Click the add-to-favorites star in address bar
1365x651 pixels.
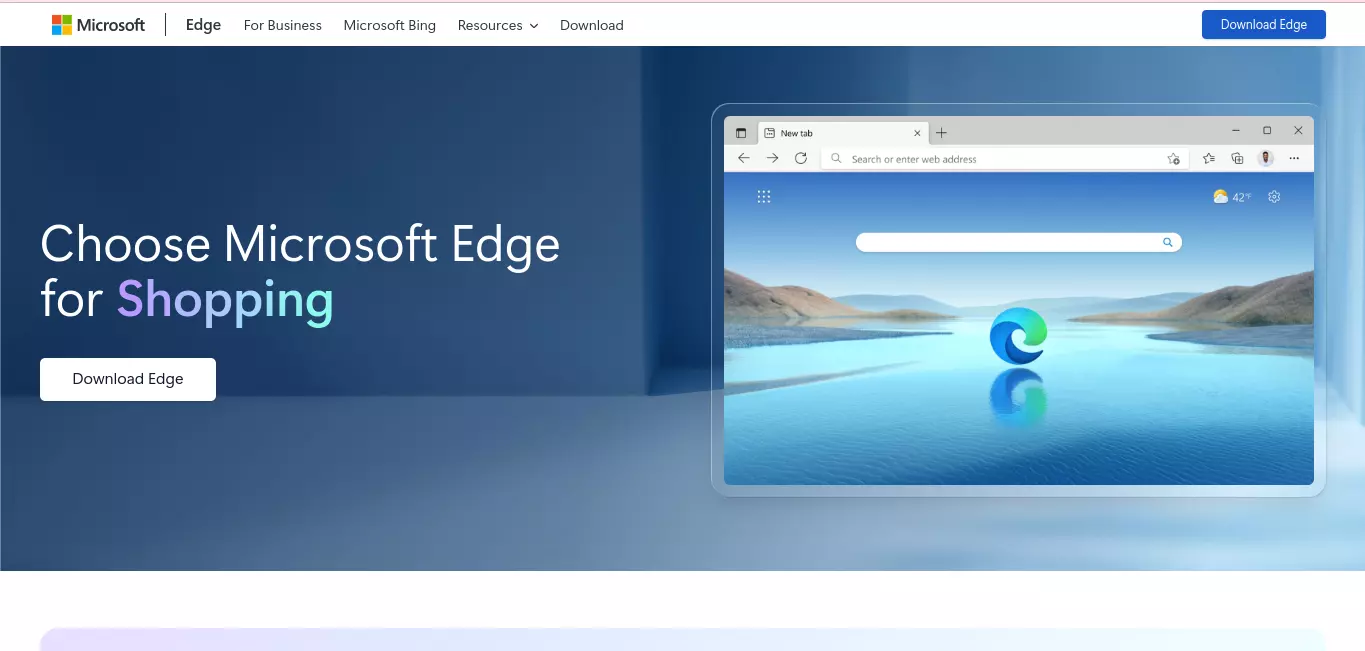pos(1174,159)
